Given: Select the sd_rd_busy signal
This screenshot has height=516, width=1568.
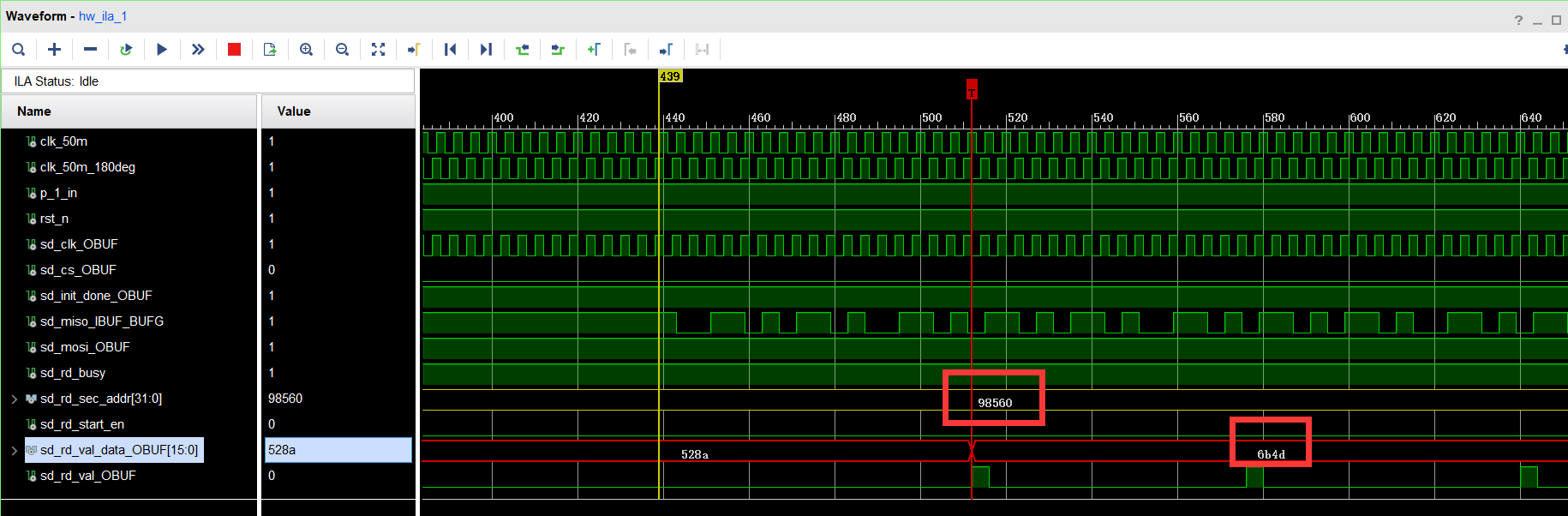Looking at the screenshot, I should (73, 373).
